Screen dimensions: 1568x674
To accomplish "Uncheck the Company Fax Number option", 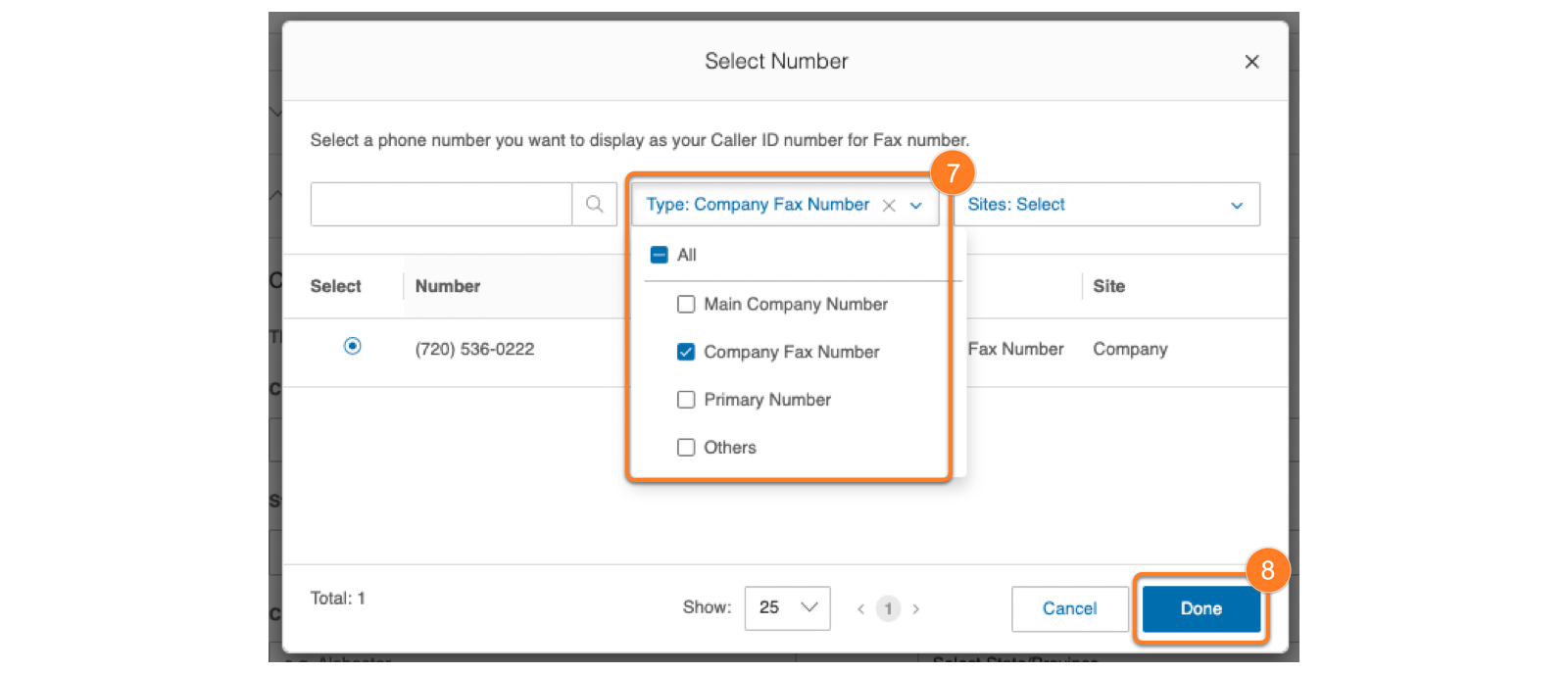I will tap(686, 352).
